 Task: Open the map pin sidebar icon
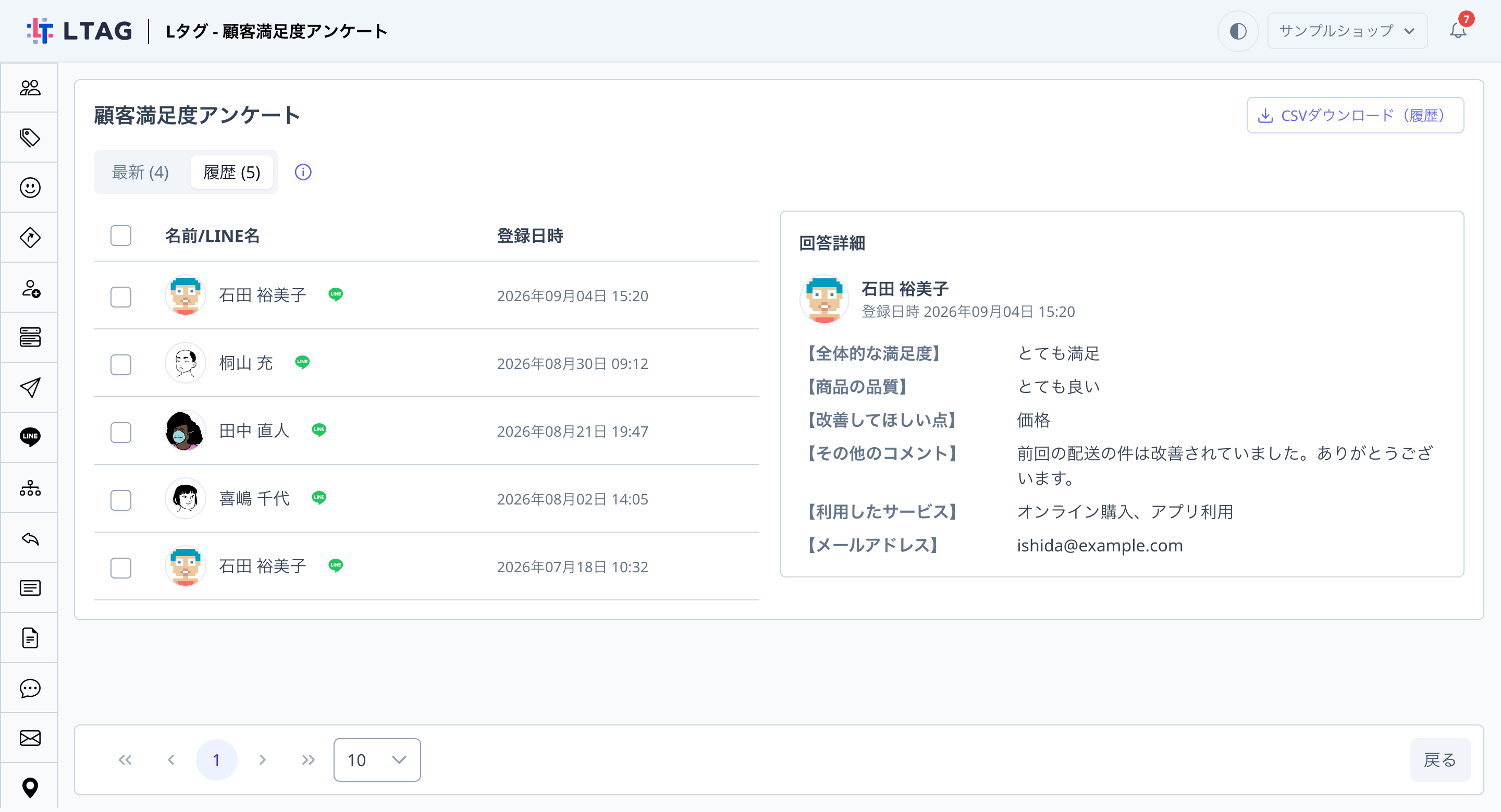(30, 788)
